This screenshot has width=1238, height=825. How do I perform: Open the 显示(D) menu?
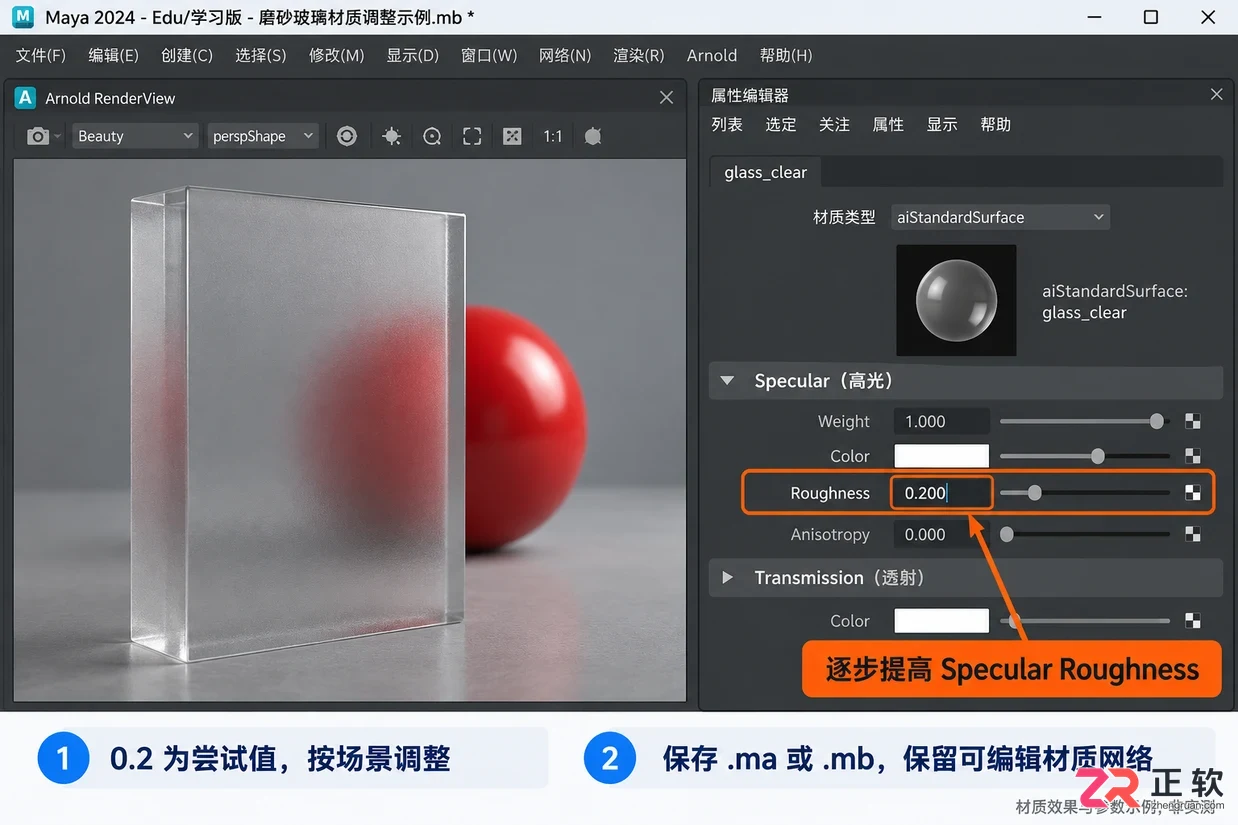tap(413, 55)
